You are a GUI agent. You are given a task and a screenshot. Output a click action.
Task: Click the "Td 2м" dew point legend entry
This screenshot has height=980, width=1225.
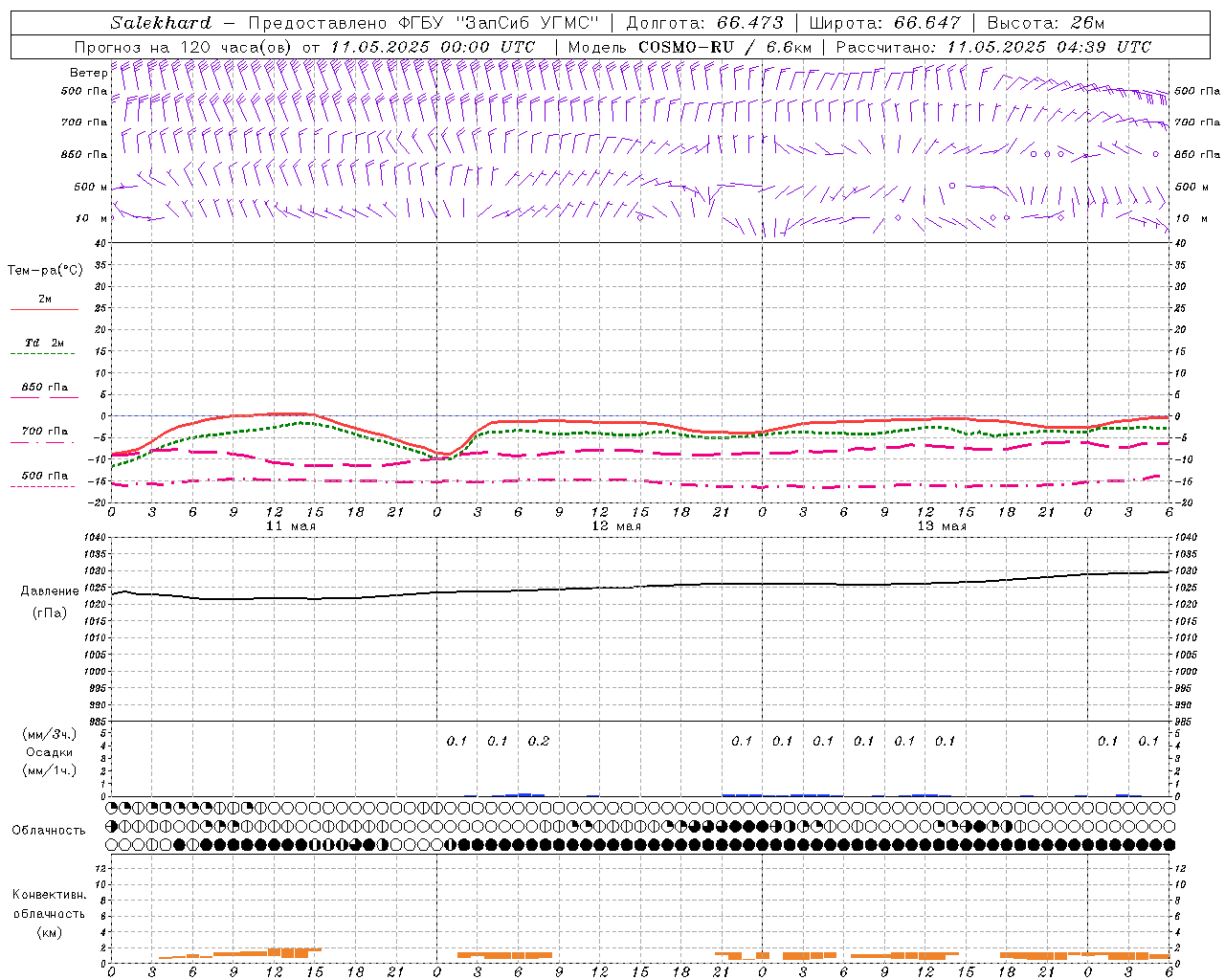(x=44, y=343)
